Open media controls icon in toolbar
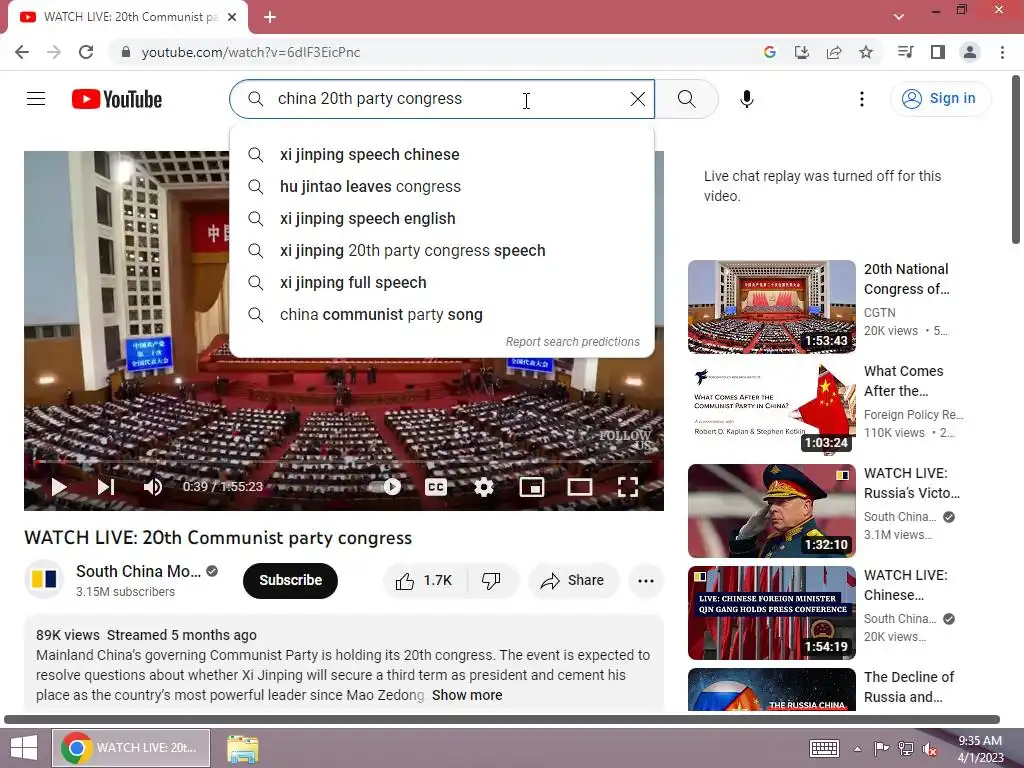1024x768 pixels. pos(905,52)
